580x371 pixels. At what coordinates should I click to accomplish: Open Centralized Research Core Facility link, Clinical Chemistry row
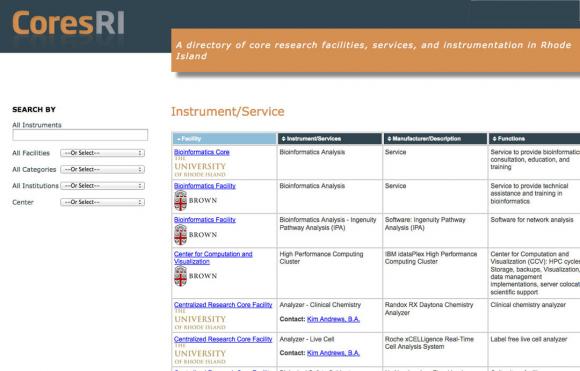[223, 305]
